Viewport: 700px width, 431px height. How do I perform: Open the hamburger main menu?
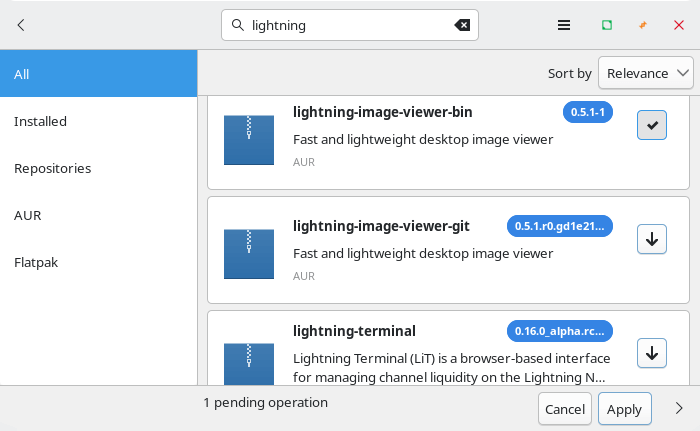(x=564, y=26)
